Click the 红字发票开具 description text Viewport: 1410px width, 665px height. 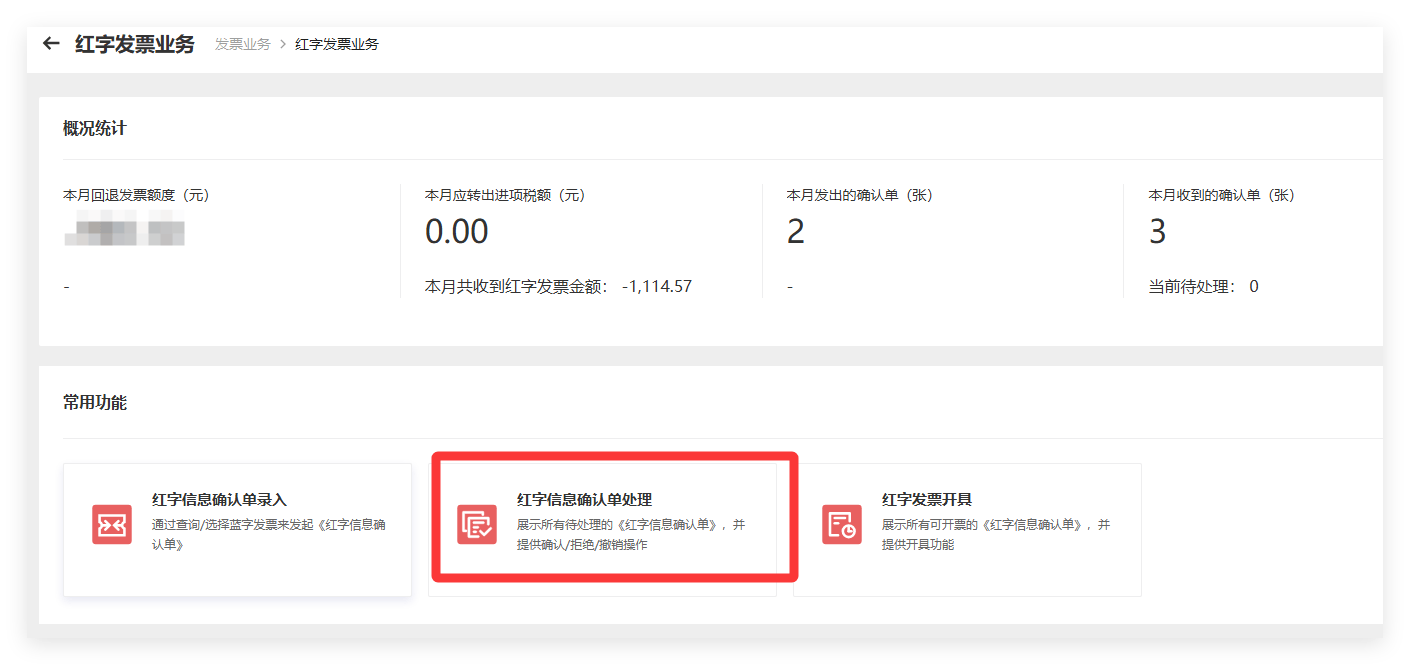[995, 535]
